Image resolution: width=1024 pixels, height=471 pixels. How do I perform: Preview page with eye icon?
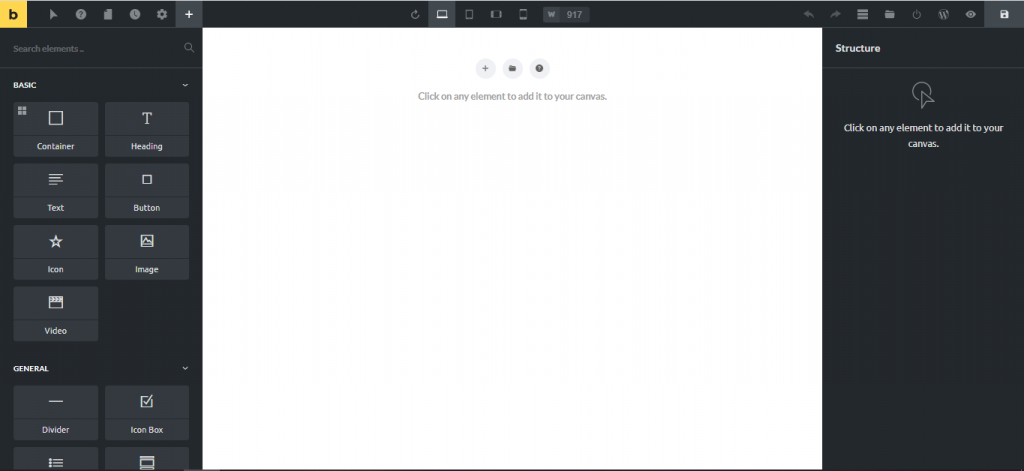coord(971,14)
